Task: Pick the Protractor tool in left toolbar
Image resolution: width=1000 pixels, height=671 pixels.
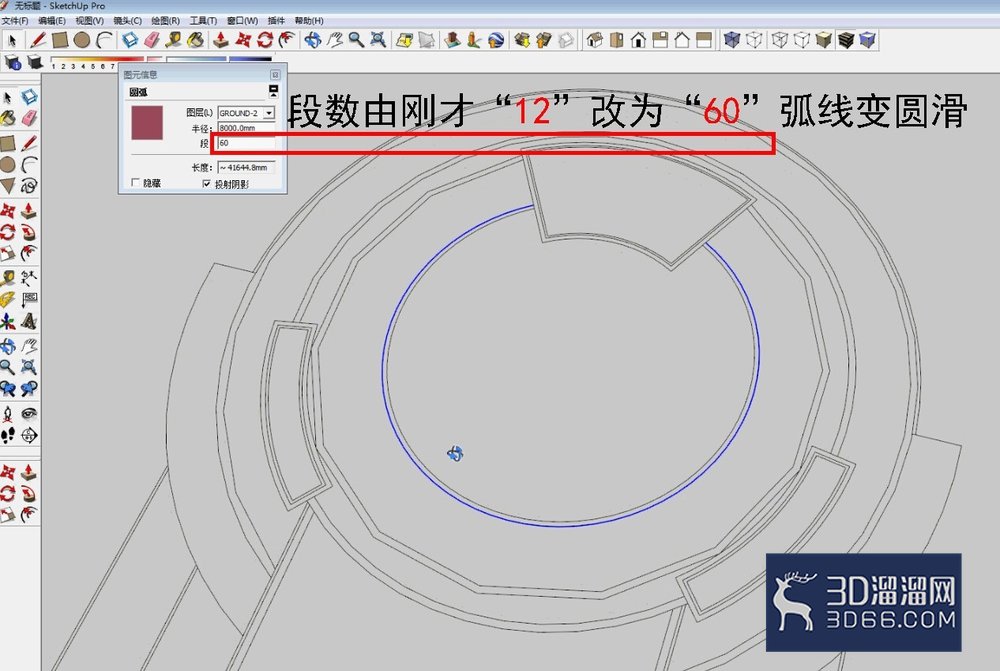Action: pos(8,299)
